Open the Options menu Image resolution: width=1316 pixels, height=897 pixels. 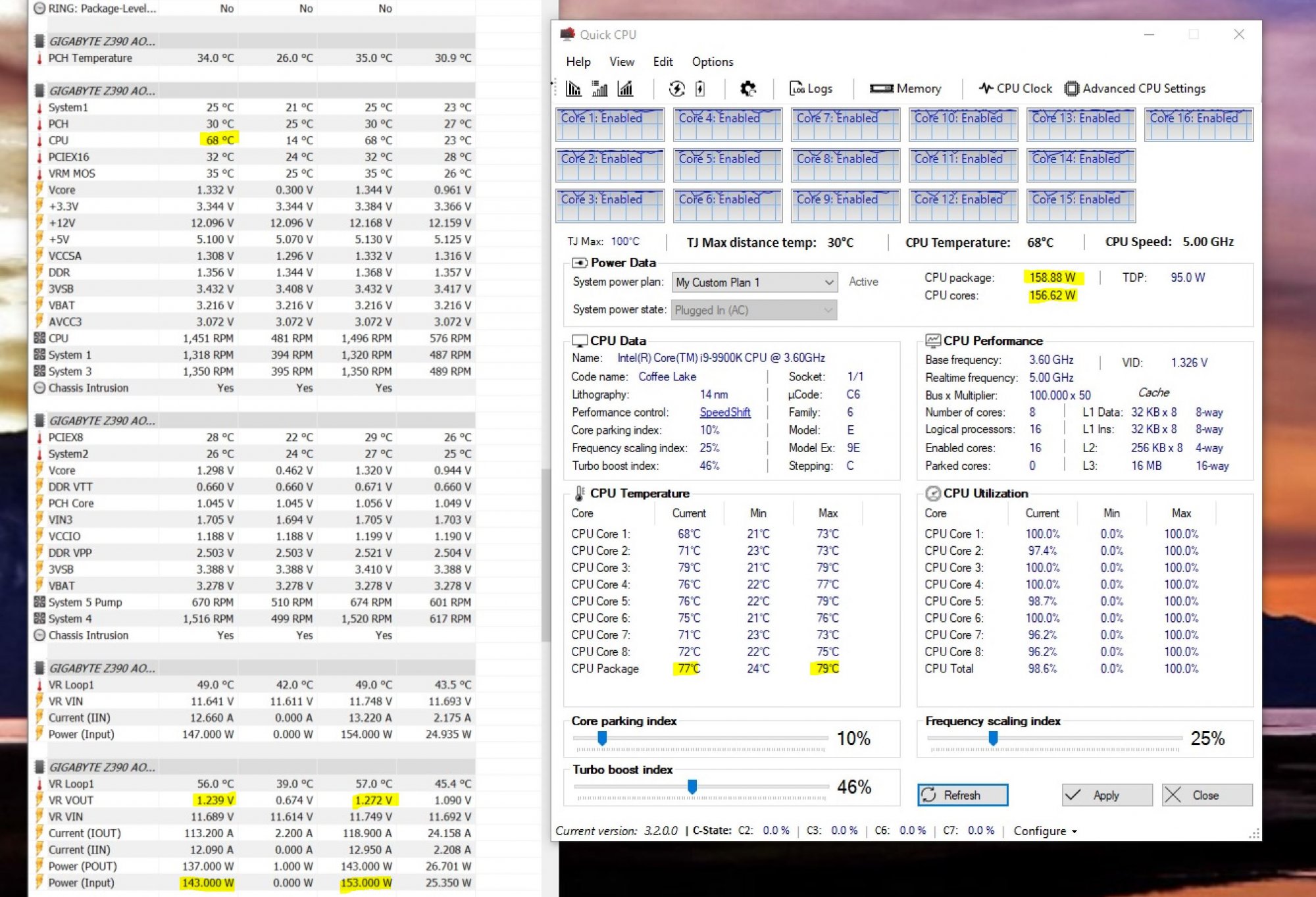[x=712, y=62]
